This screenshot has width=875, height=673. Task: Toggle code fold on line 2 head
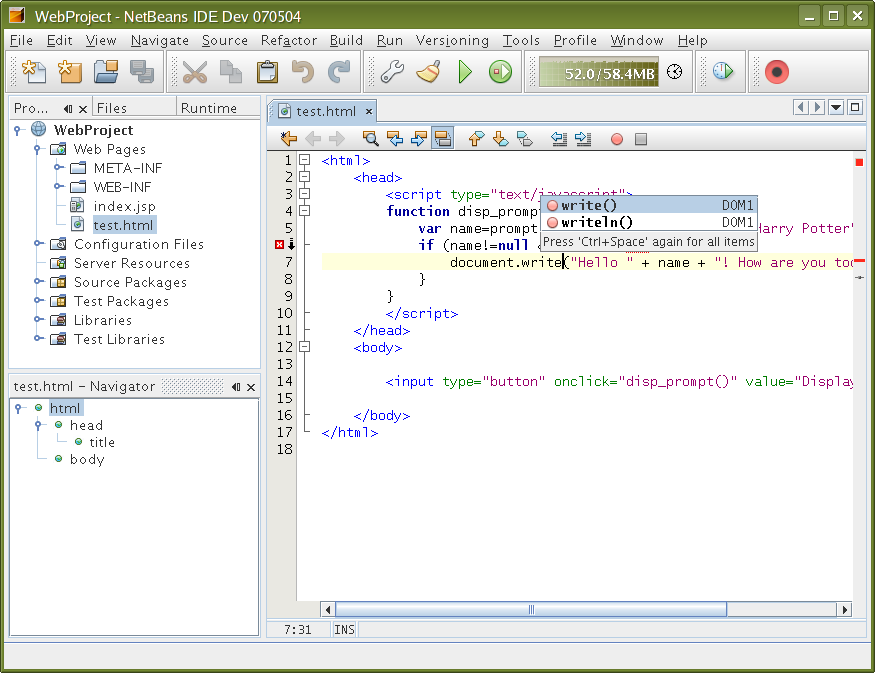(305, 176)
